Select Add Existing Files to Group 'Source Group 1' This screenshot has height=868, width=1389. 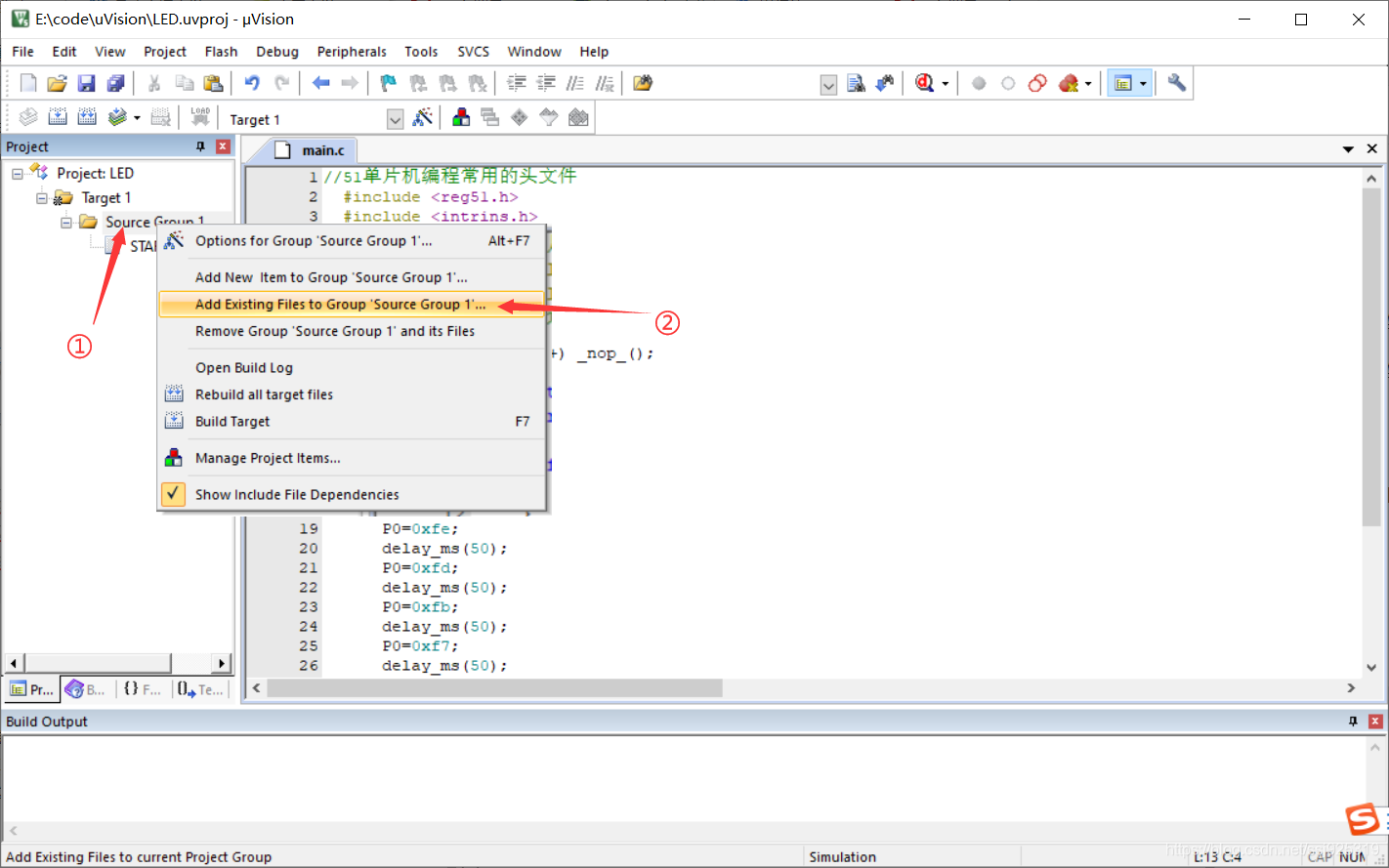(x=351, y=305)
